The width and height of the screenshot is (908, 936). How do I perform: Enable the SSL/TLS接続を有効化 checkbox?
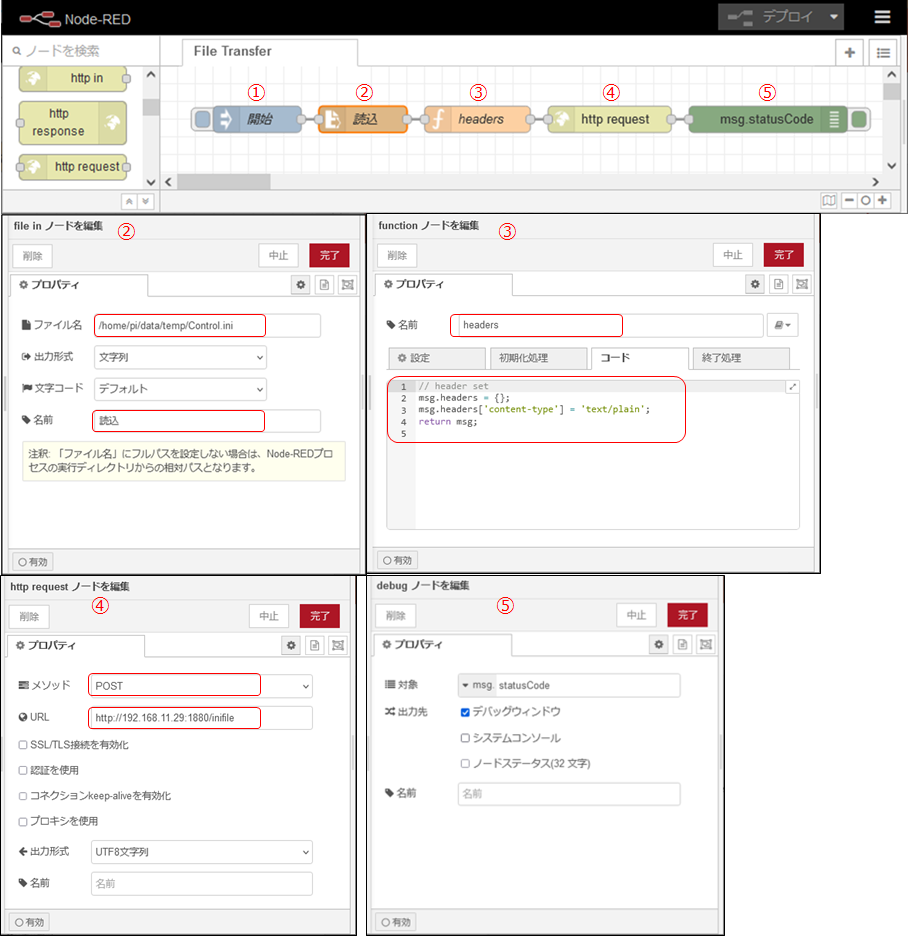click(x=23, y=745)
